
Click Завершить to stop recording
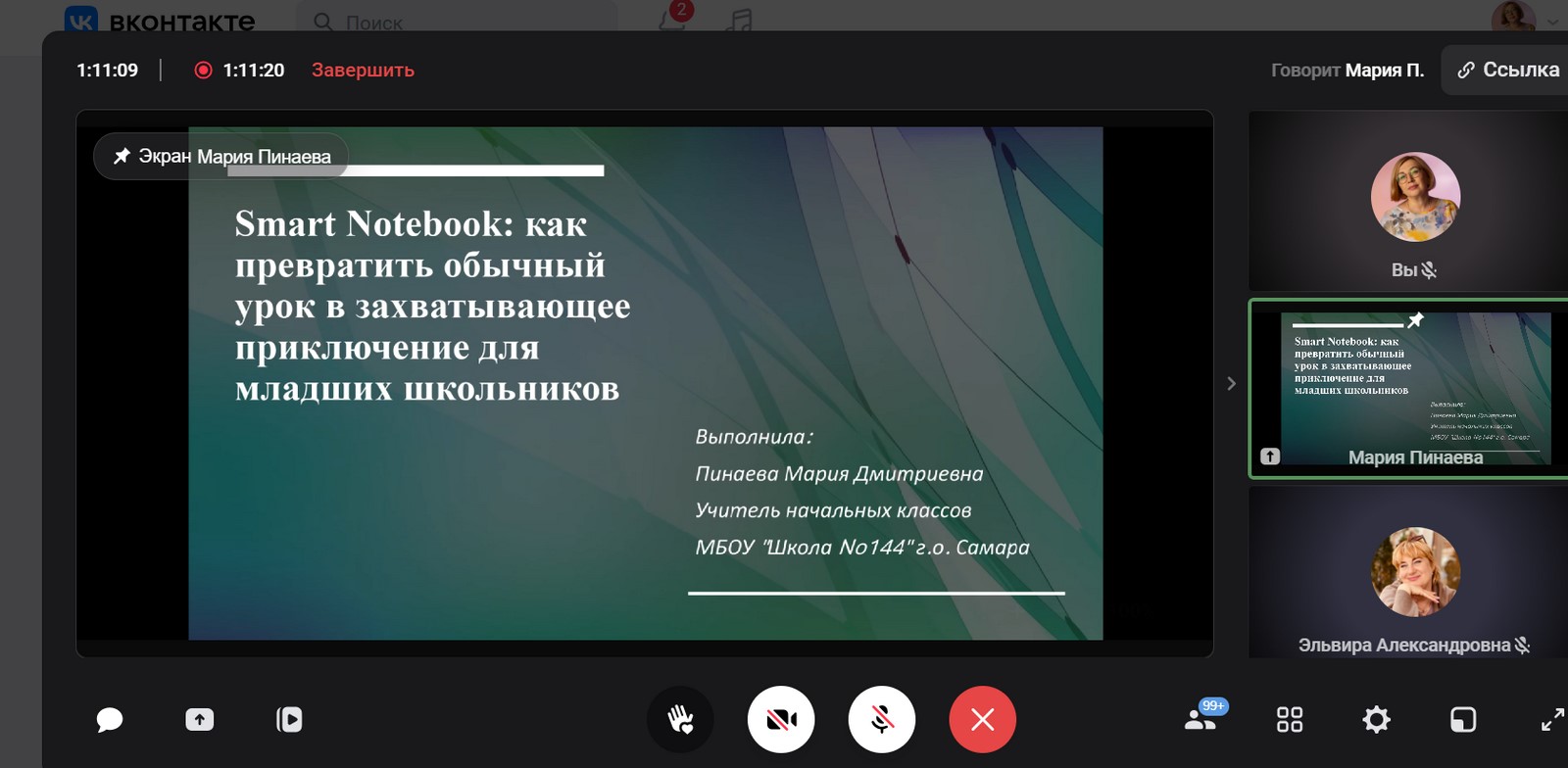[x=363, y=71]
